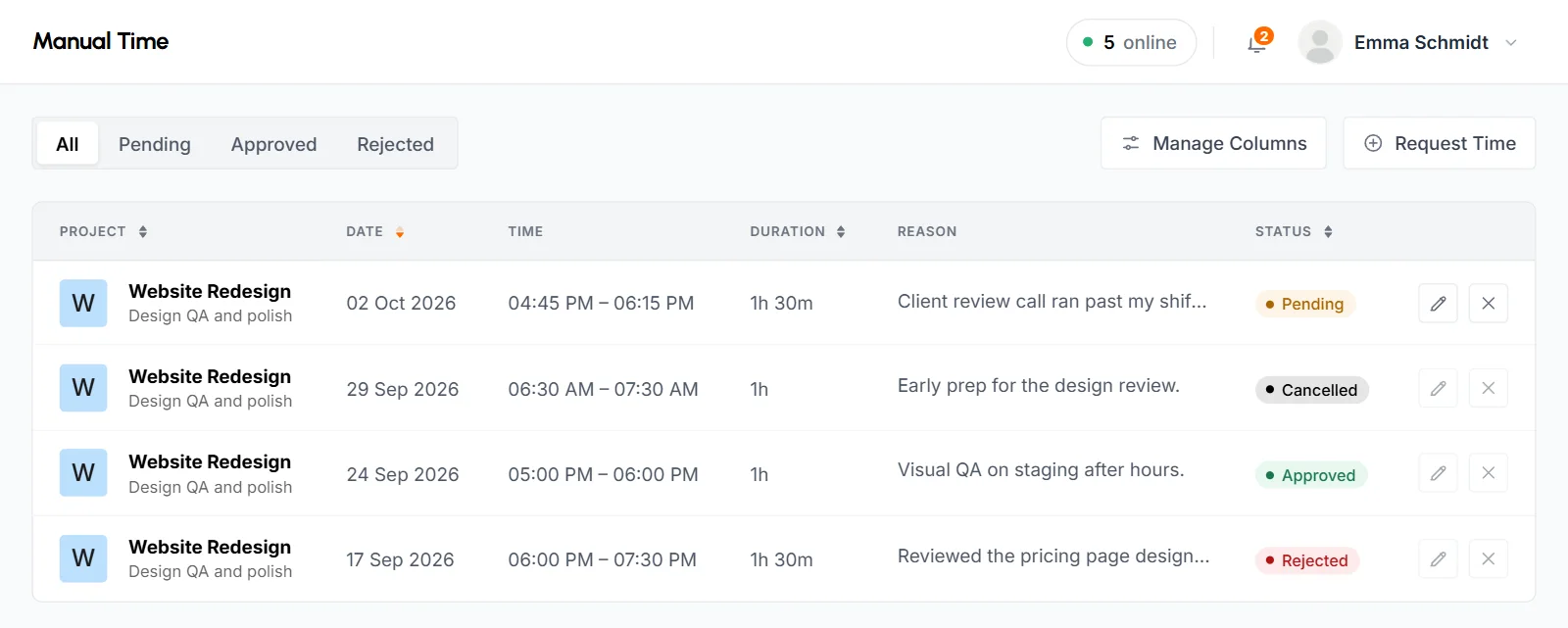Click the Emma Schmidt name label
The height and width of the screenshot is (628, 1568).
pos(1421,42)
